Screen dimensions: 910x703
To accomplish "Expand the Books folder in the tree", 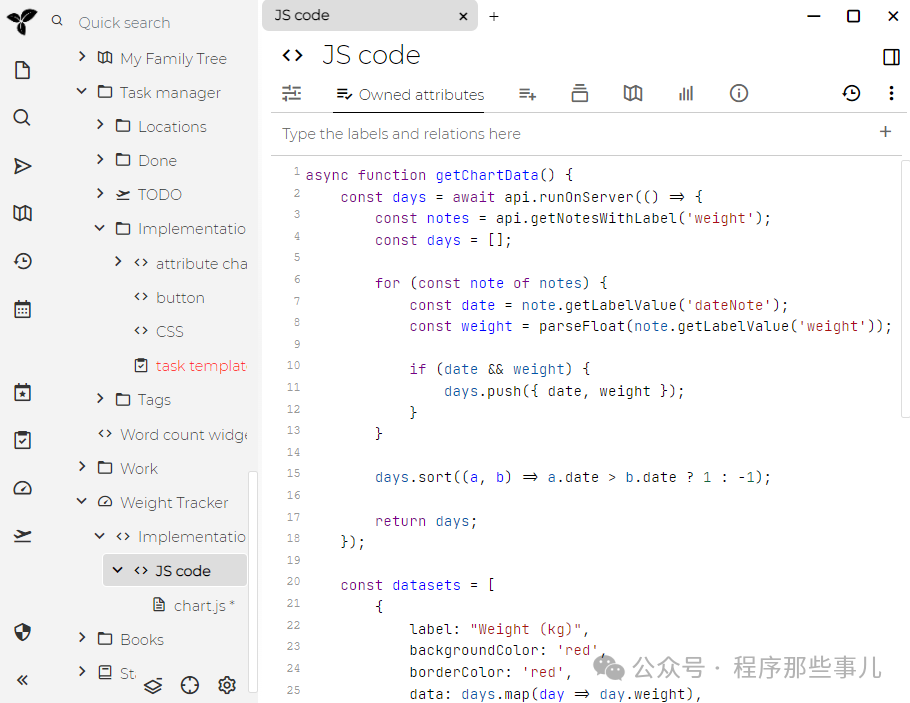I will (82, 638).
